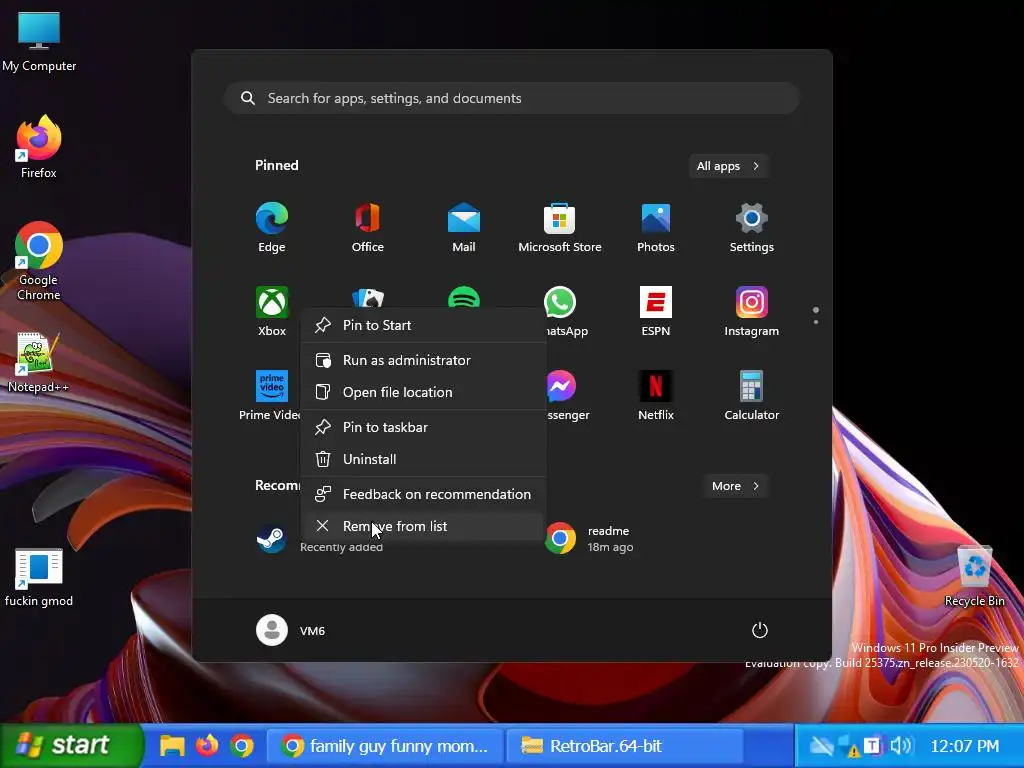The image size is (1024, 768).
Task: Launch Chrome from taskbar quick launch
Action: [242, 746]
